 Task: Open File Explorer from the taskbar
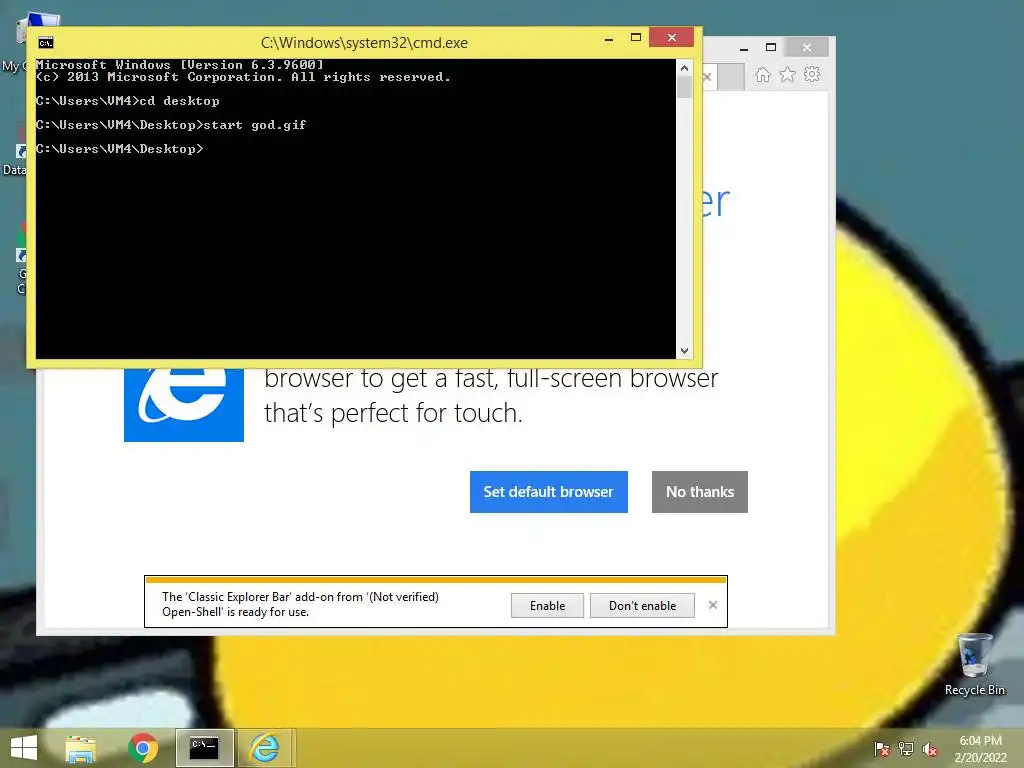pyautogui.click(x=81, y=748)
